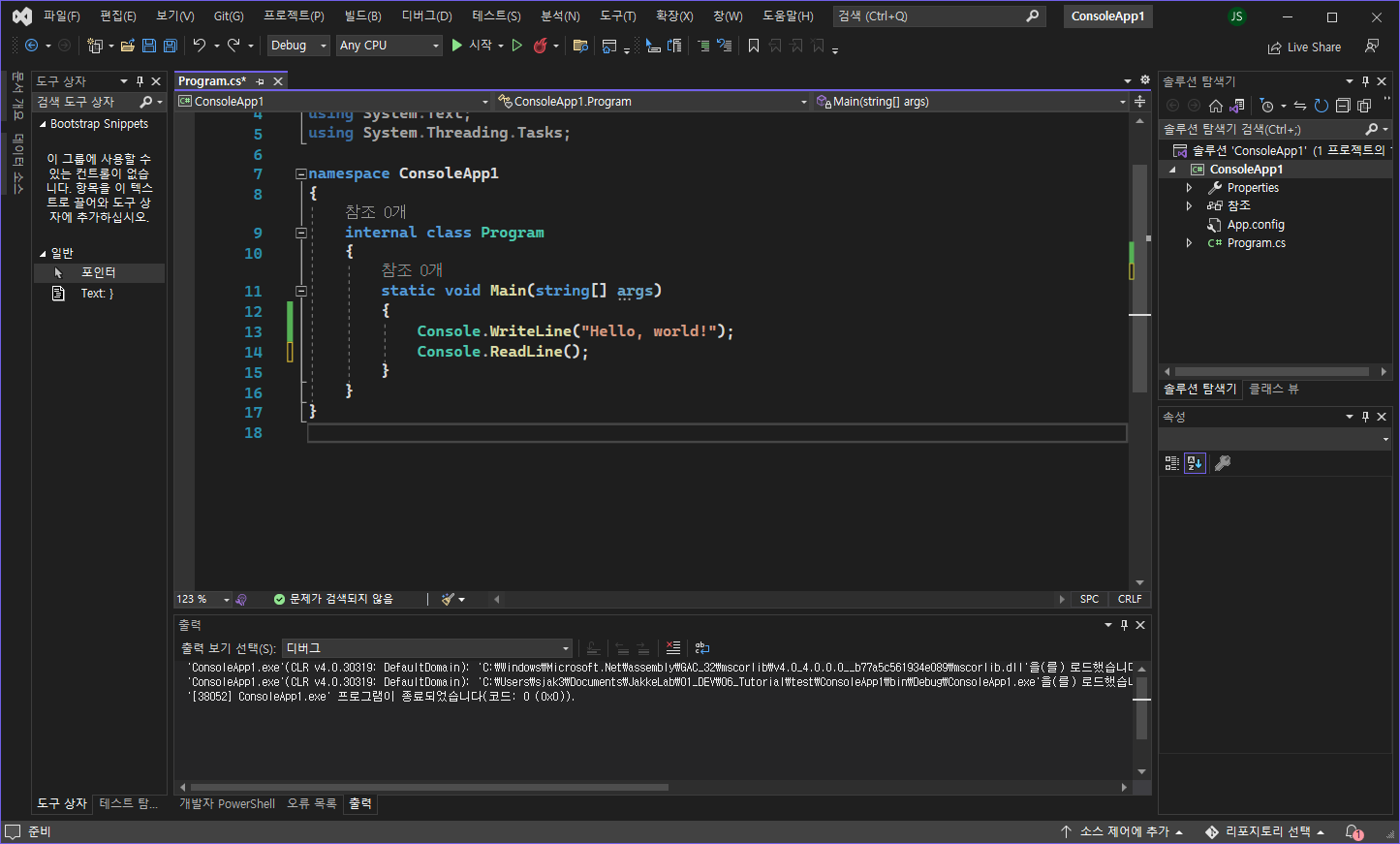The width and height of the screenshot is (1400, 844).
Task: Click the Solution Explorer Home icon
Action: pyautogui.click(x=1216, y=106)
